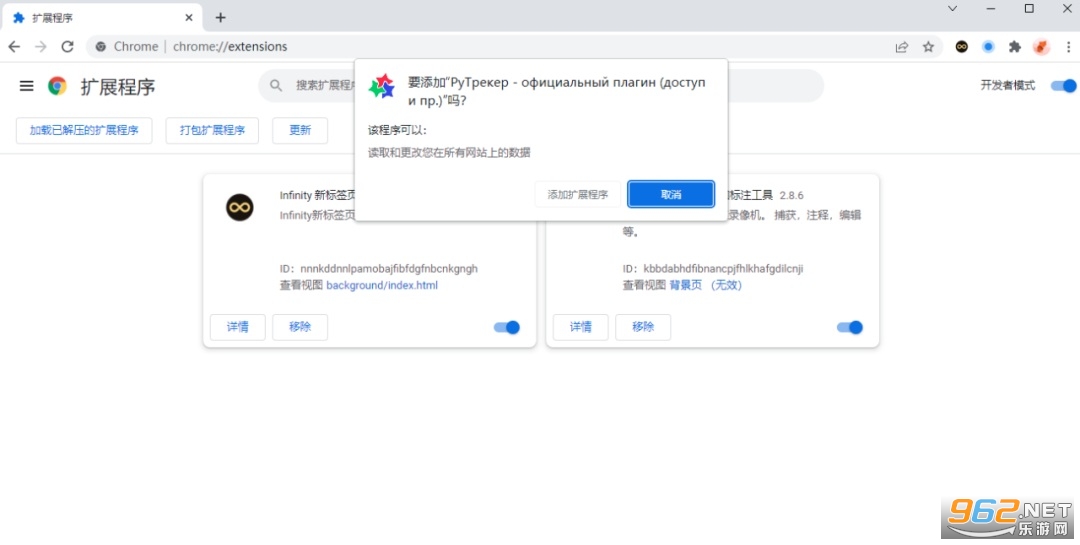The width and height of the screenshot is (1080, 545).
Task: Toggle off the Infinity extension switch
Action: point(507,327)
